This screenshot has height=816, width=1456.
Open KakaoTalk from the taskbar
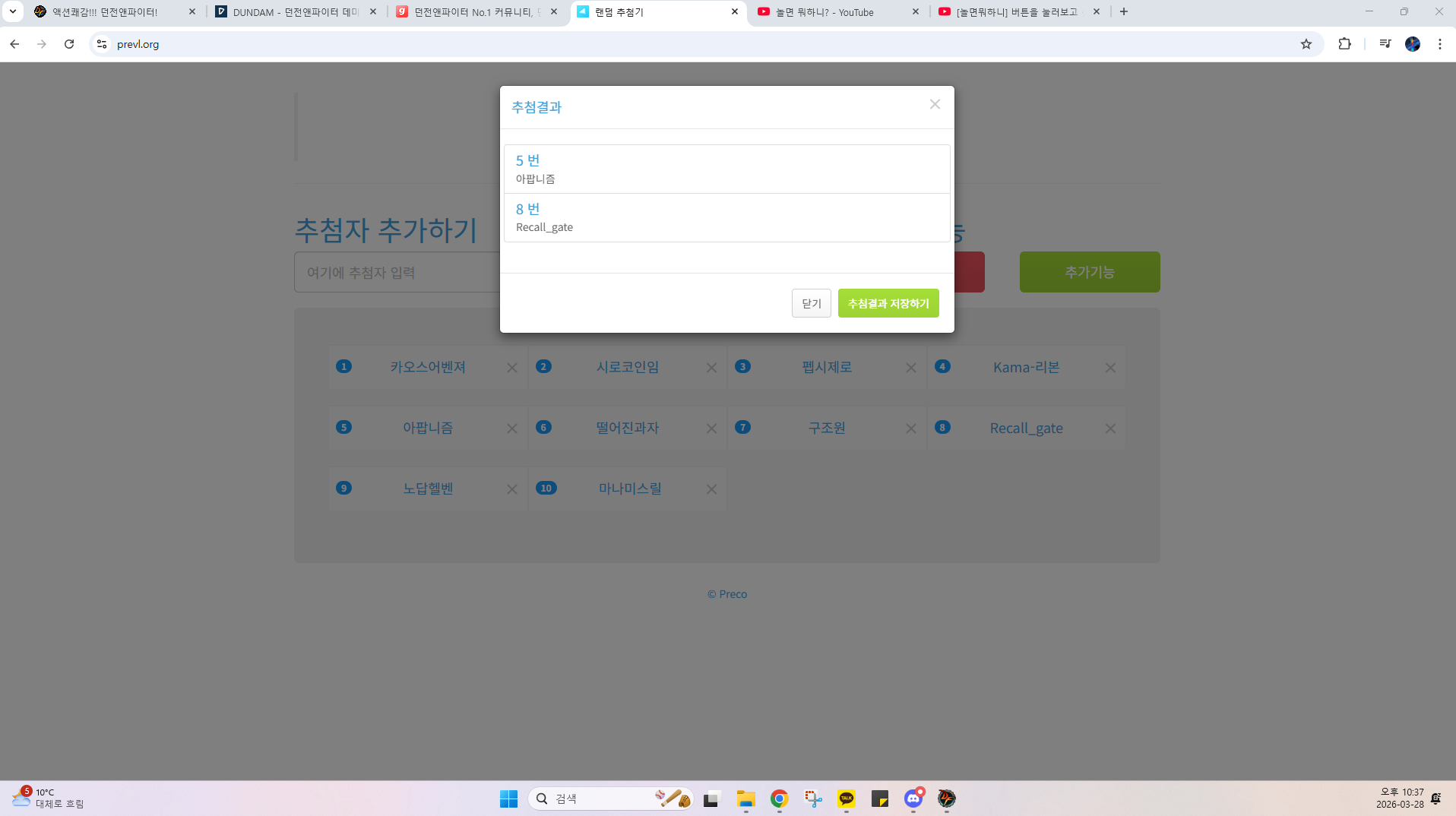846,799
